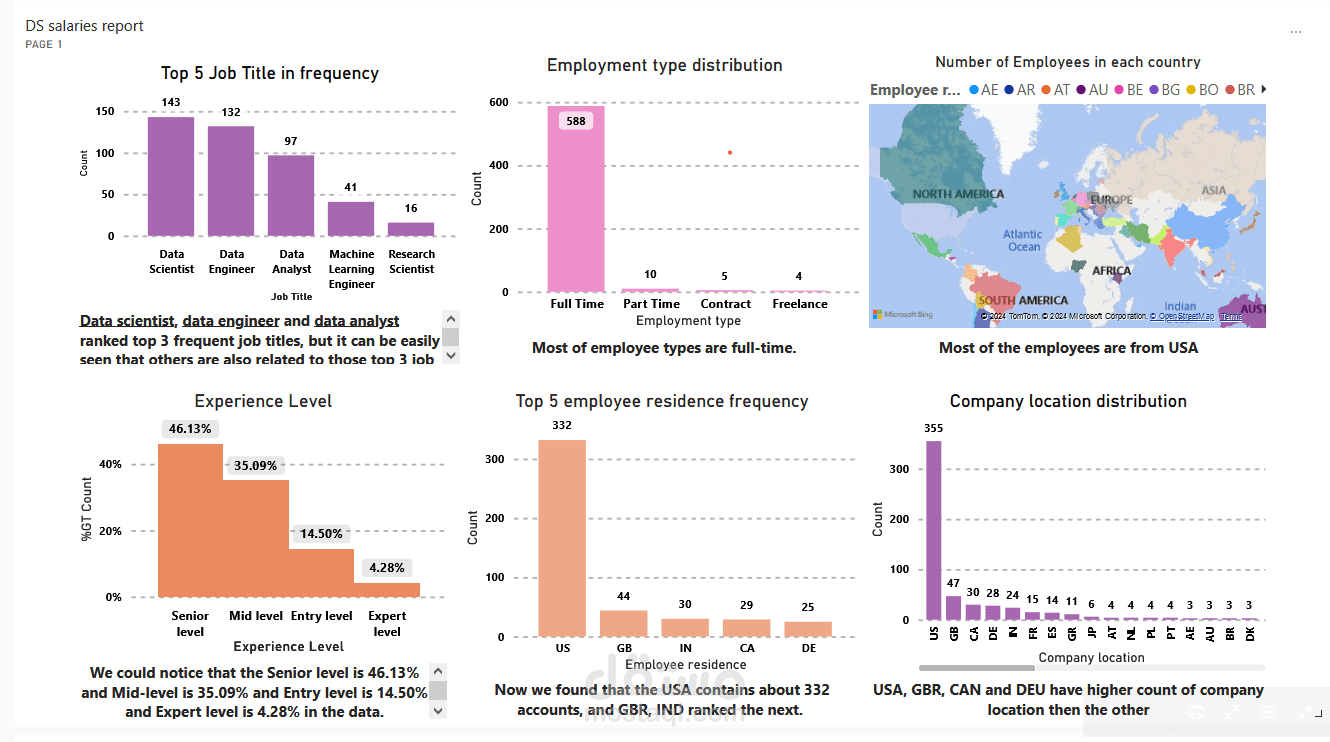Viewport: 1330px width, 742px height.
Task: Select the US bar in employee residence chart
Action: click(563, 538)
